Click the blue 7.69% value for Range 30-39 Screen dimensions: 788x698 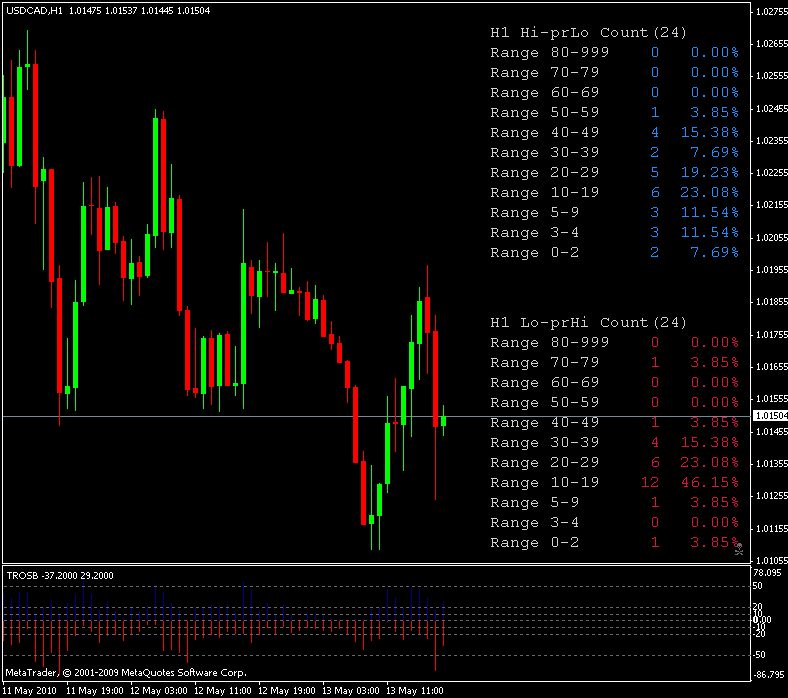tap(715, 152)
